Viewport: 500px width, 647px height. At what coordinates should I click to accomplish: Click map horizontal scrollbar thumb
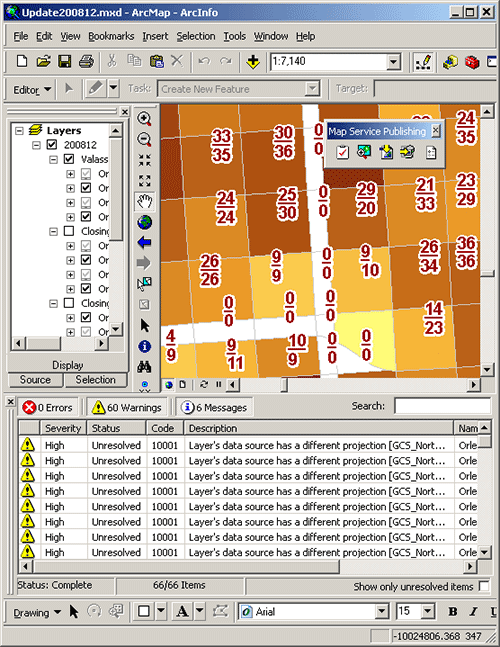tap(285, 385)
